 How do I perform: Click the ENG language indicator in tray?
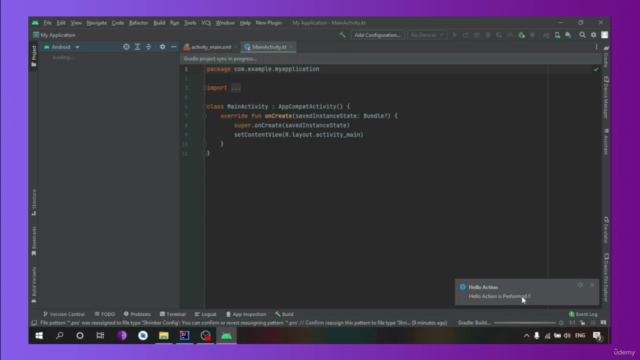tap(580, 336)
